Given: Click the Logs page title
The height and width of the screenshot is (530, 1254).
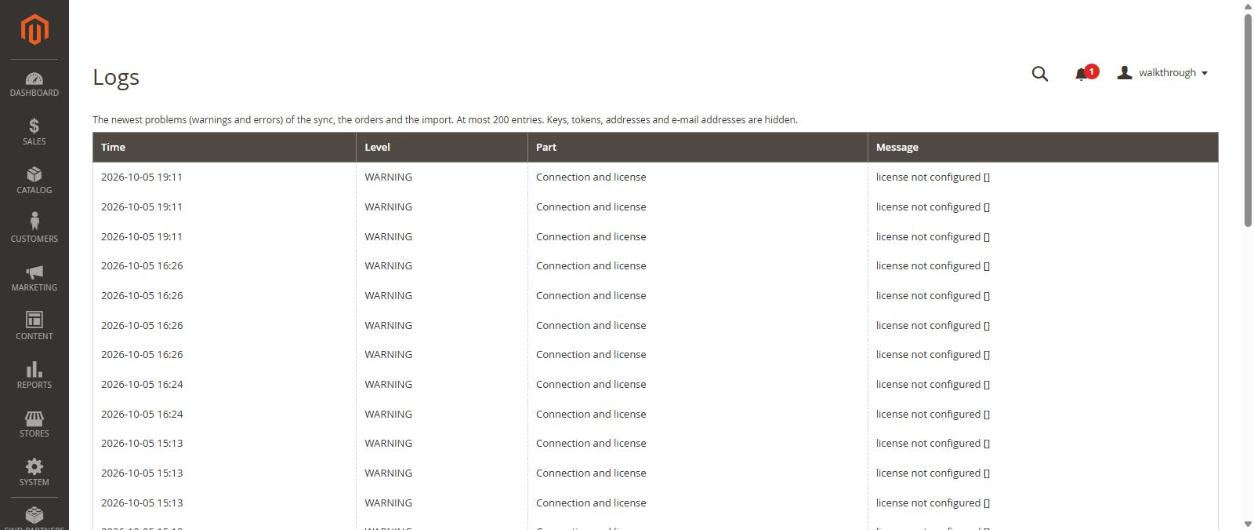Looking at the screenshot, I should pos(116,77).
